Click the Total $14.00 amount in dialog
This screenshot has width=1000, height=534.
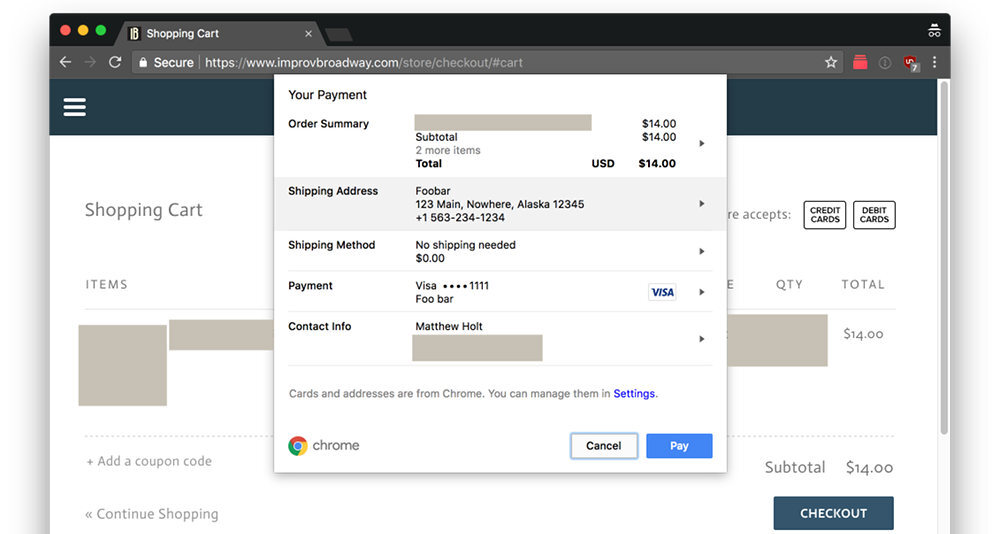point(657,163)
